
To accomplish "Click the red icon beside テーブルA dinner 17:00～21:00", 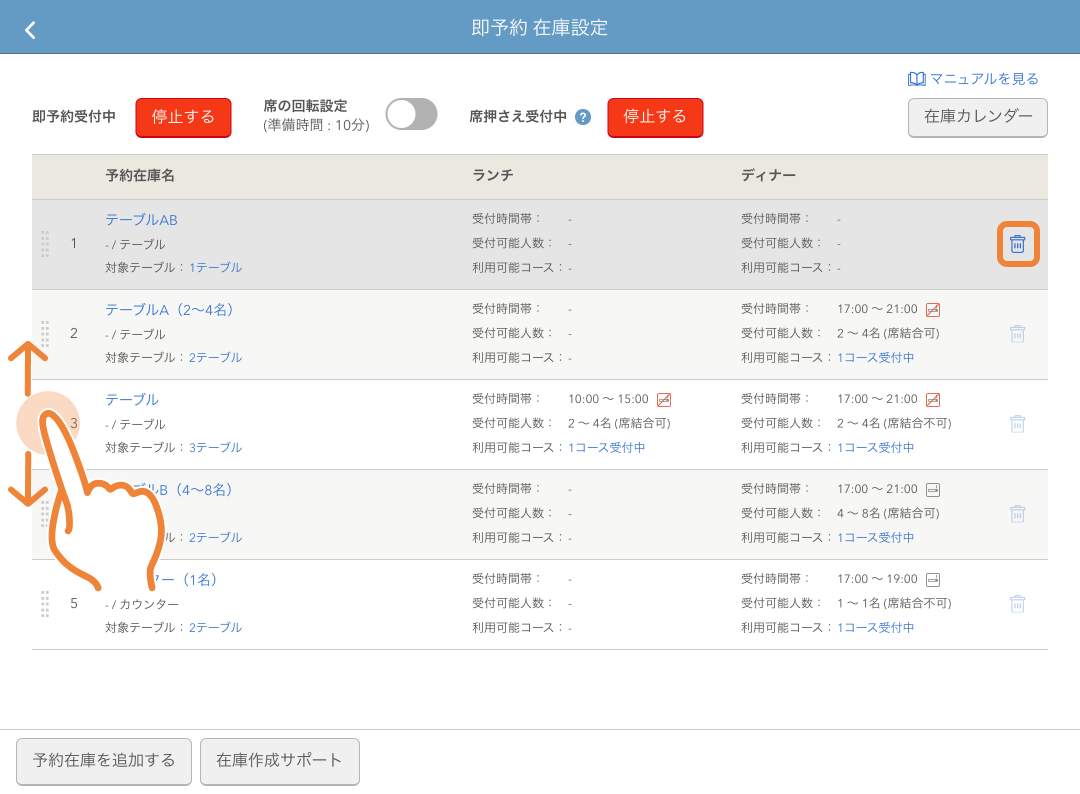I will (x=933, y=309).
